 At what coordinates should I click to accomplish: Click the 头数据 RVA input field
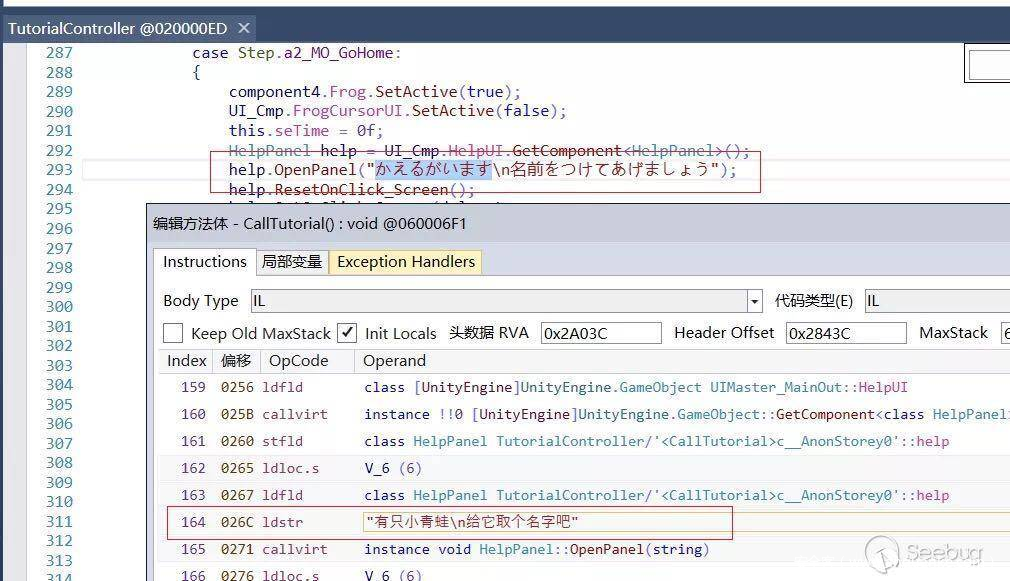(600, 333)
